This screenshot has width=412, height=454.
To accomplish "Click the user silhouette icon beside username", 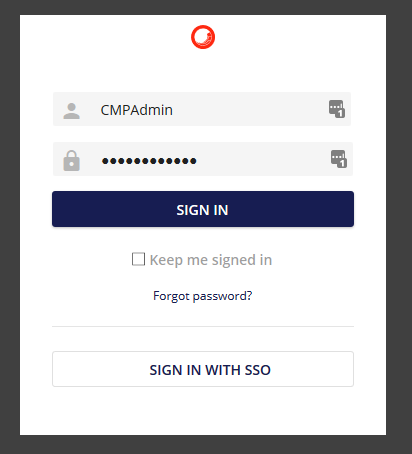I will pos(71,111).
